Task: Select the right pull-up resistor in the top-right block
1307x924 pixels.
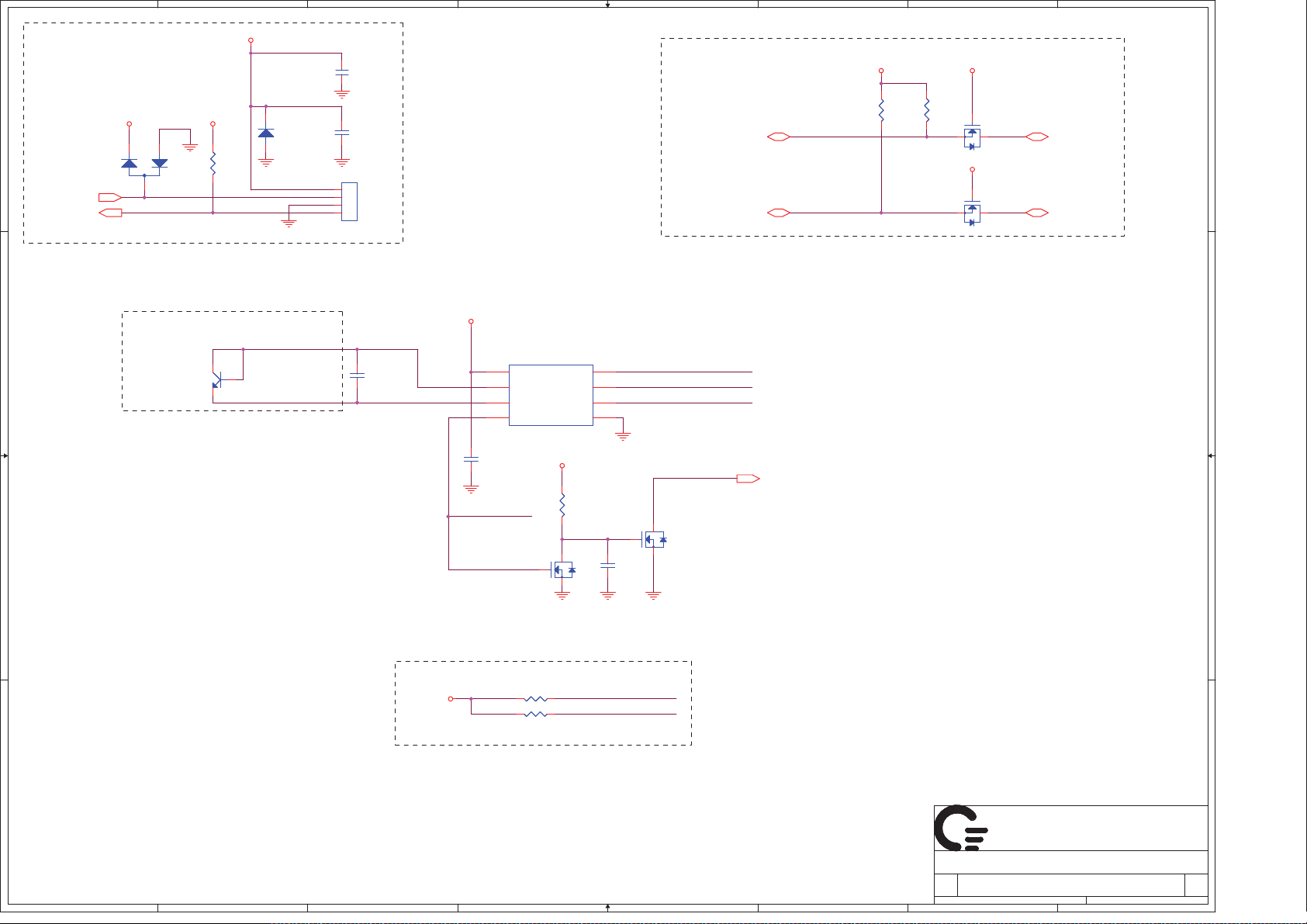Action: click(927, 110)
